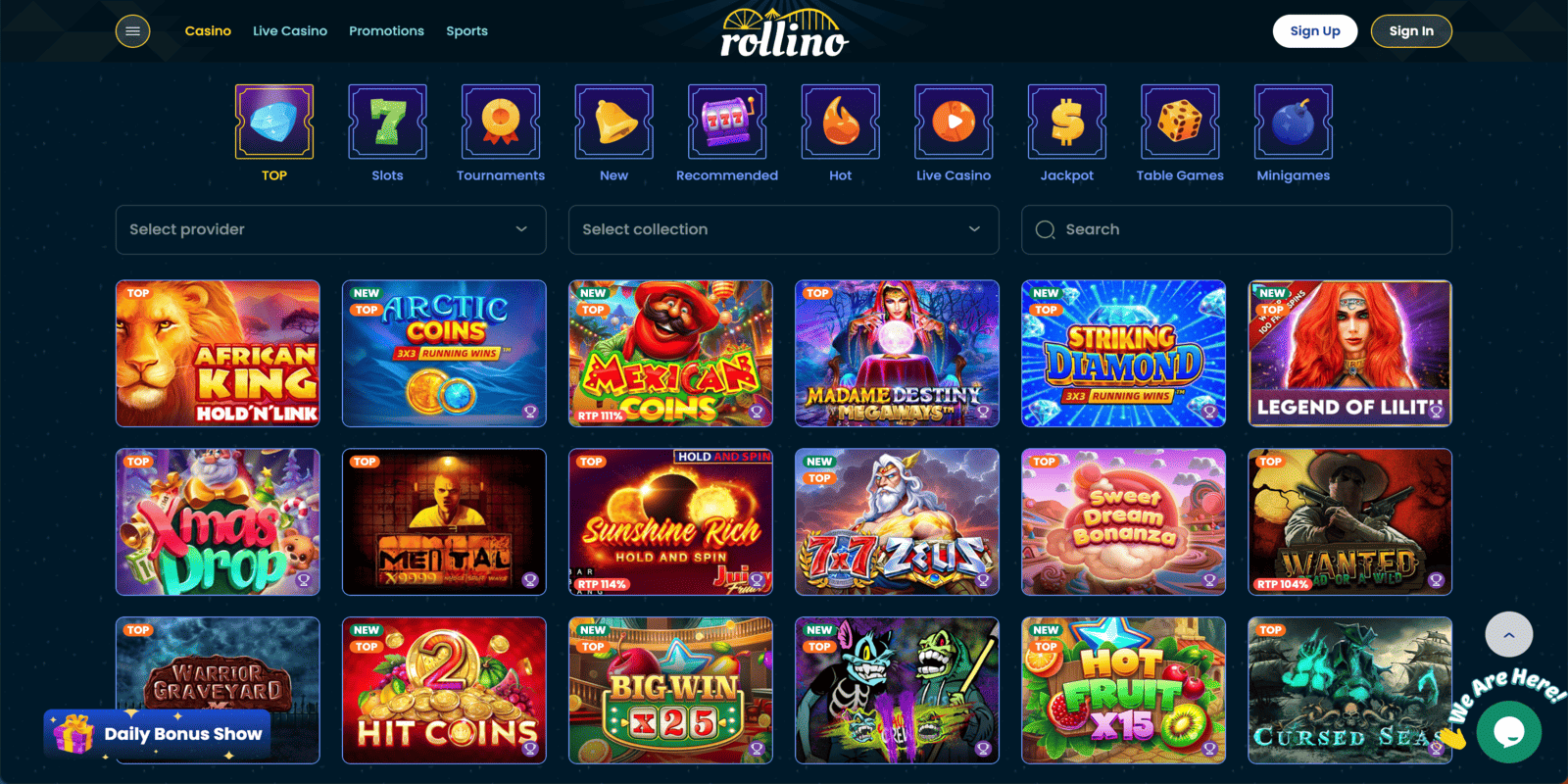Click the scroll-to-top arrow button

click(x=1509, y=635)
